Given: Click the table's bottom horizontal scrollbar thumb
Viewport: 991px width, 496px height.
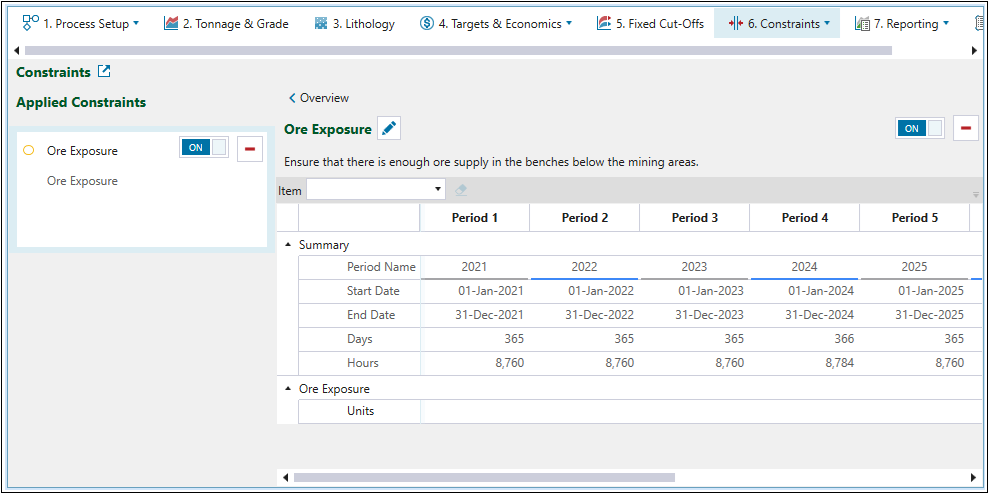Looking at the screenshot, I should tap(484, 478).
